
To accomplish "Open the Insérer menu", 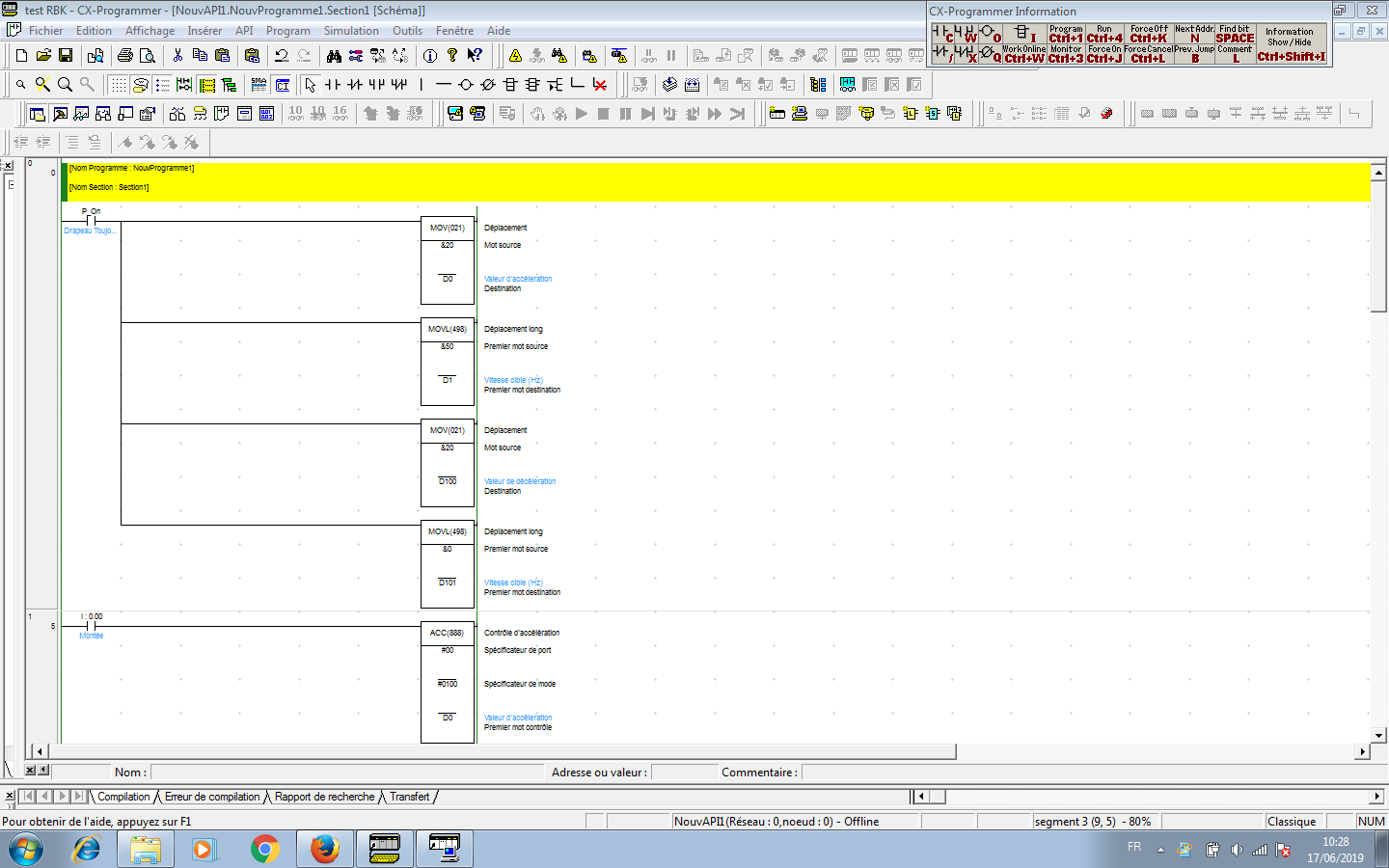I will point(204,31).
